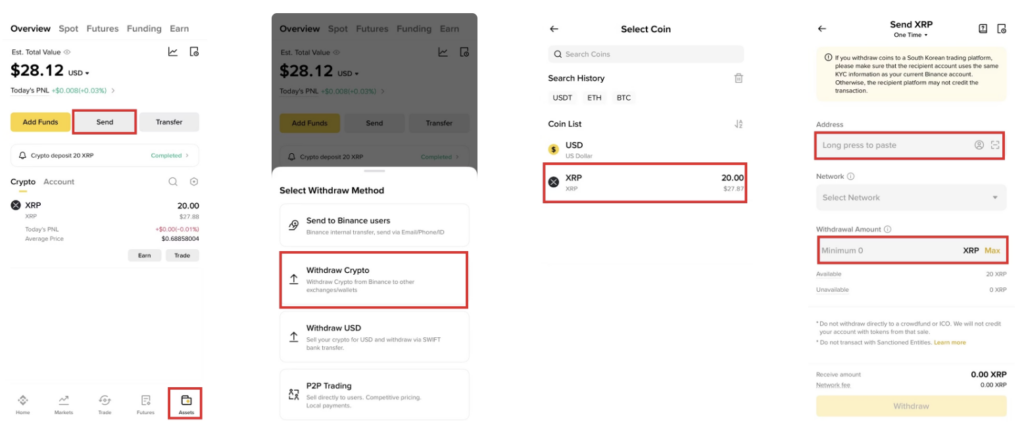Tap the XRP coin icon in the first screen asset list
The image size is (1024, 426).
coord(16,205)
